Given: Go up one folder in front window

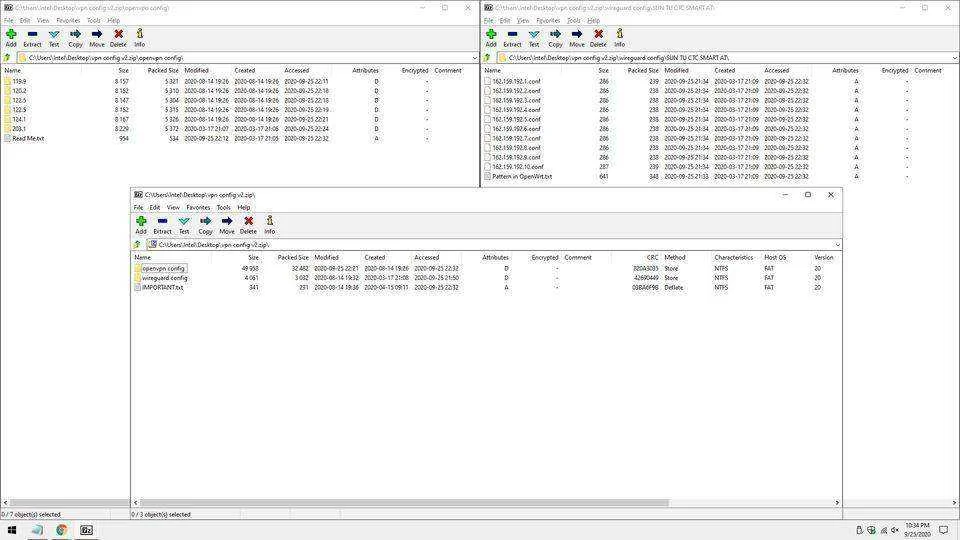Looking at the screenshot, I should [137, 244].
